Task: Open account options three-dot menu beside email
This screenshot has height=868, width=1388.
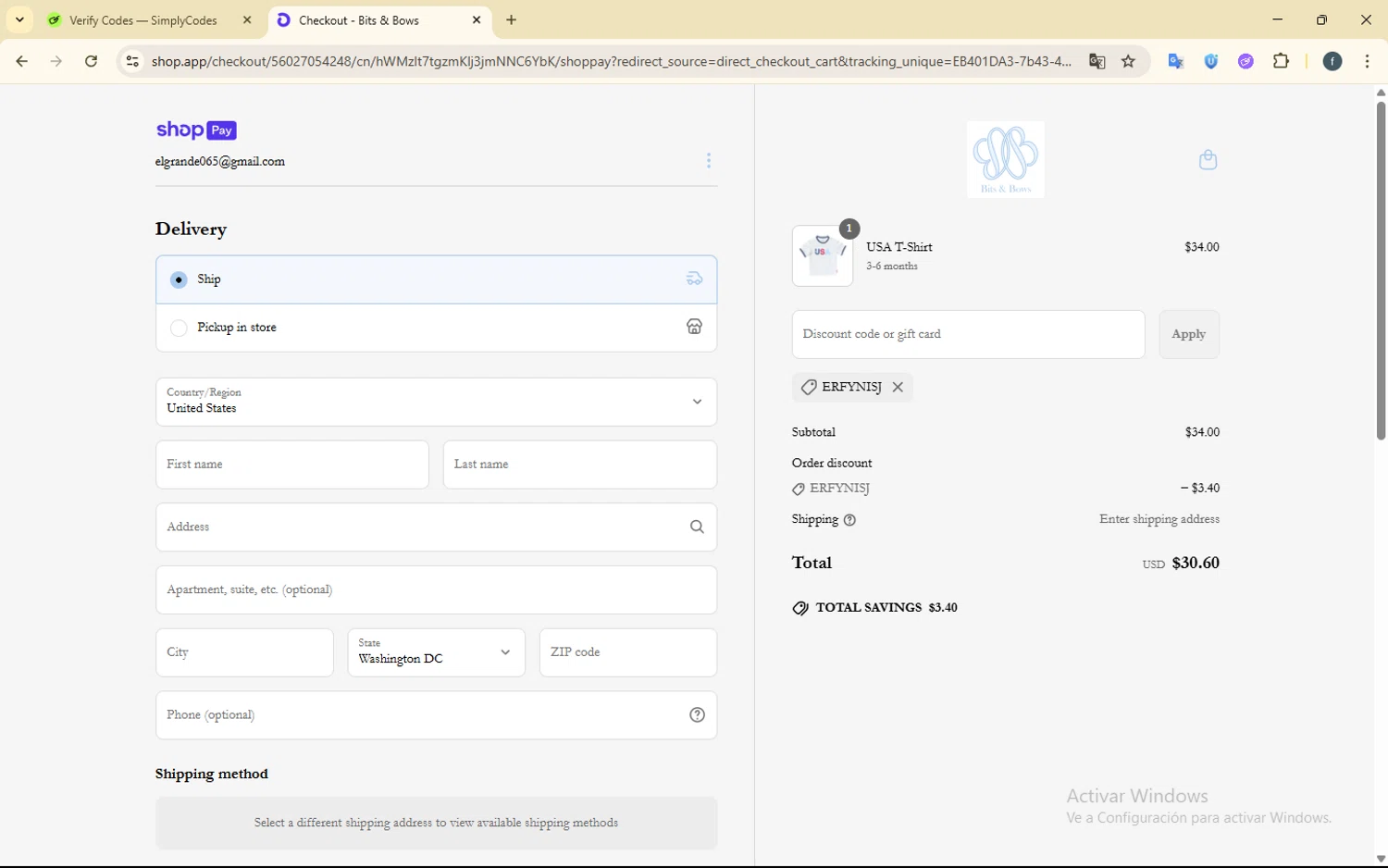Action: pyautogui.click(x=709, y=161)
